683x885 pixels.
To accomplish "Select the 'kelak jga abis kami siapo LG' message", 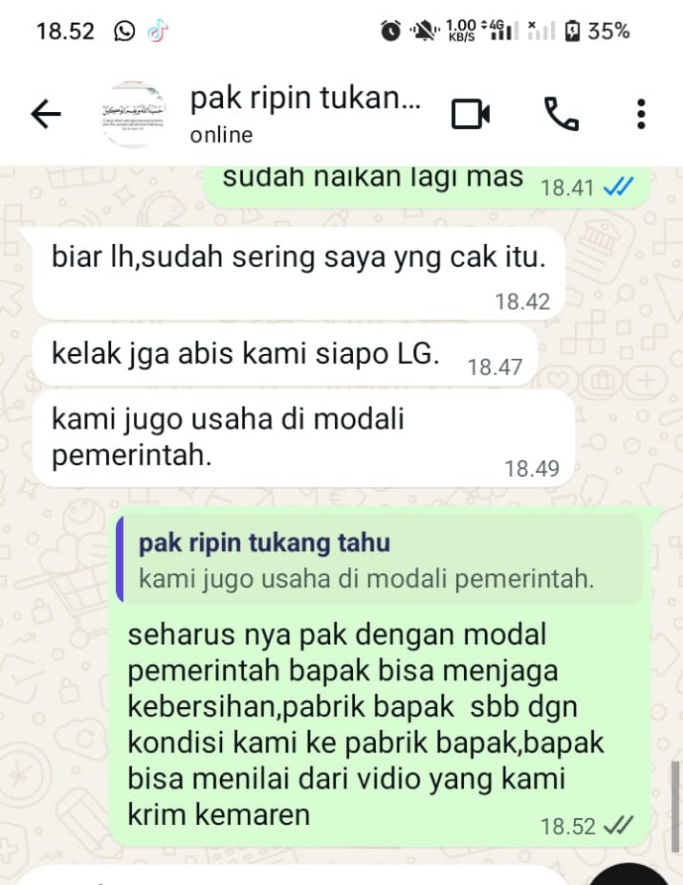I will pyautogui.click(x=284, y=356).
